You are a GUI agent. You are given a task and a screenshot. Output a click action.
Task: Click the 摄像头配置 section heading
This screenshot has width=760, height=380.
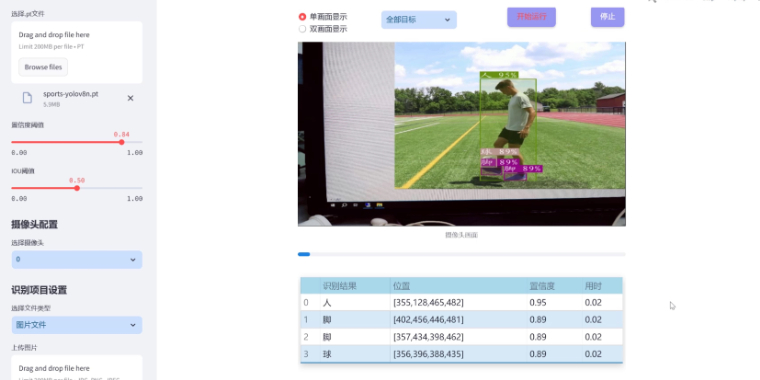coord(34,224)
